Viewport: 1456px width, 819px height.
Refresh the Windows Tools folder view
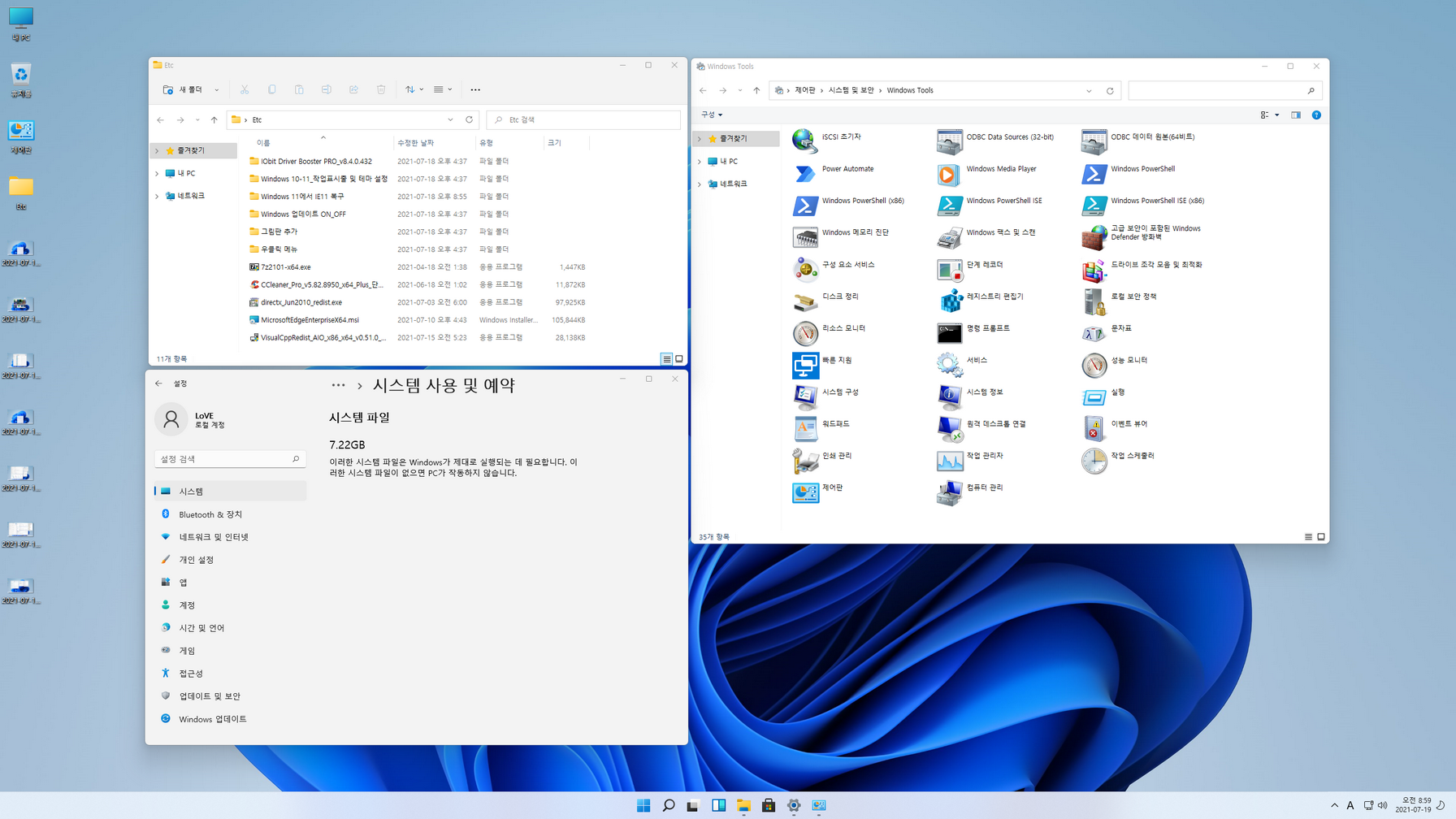[x=1110, y=91]
